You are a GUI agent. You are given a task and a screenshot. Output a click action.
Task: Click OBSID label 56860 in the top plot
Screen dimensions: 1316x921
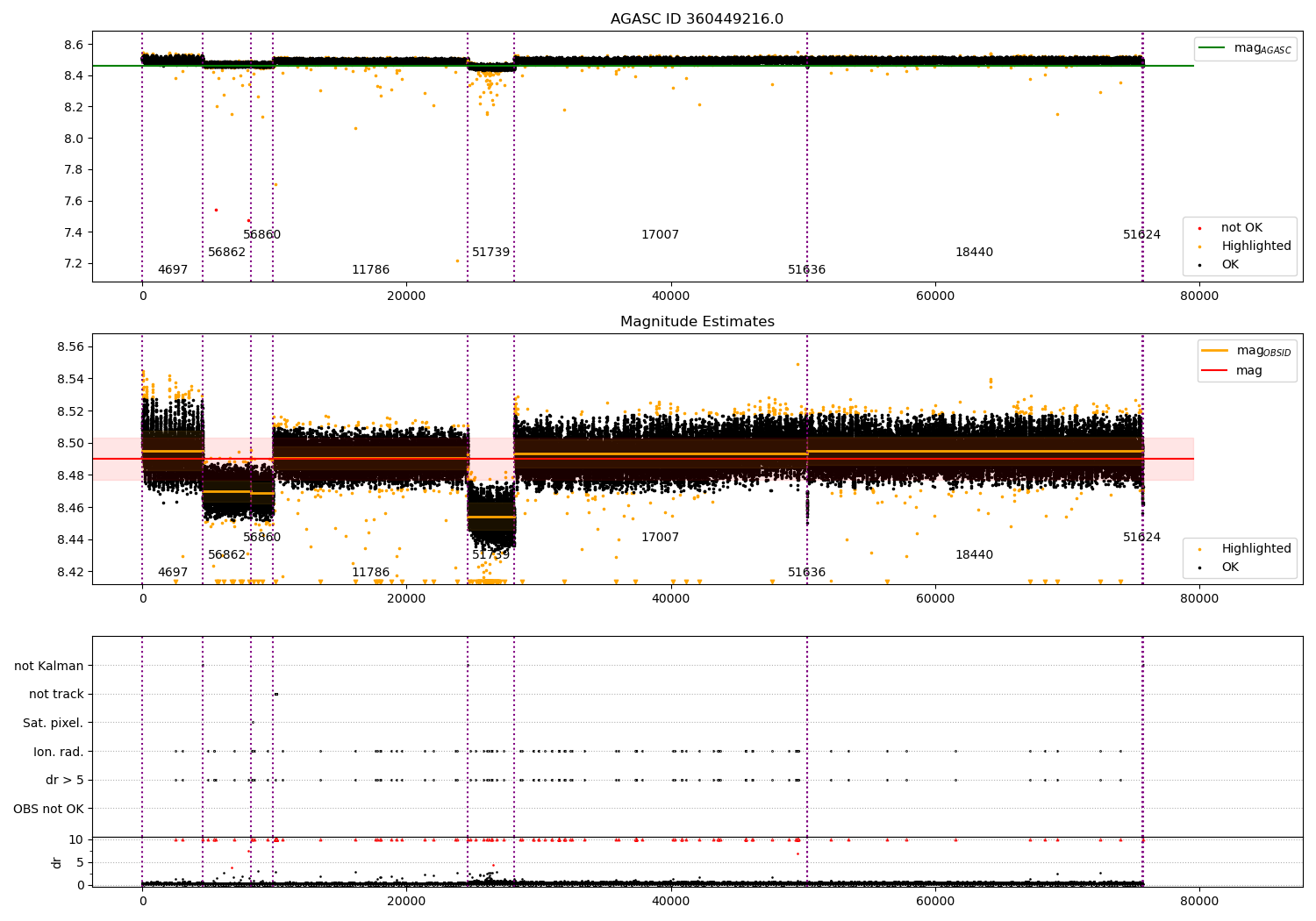[x=262, y=235]
